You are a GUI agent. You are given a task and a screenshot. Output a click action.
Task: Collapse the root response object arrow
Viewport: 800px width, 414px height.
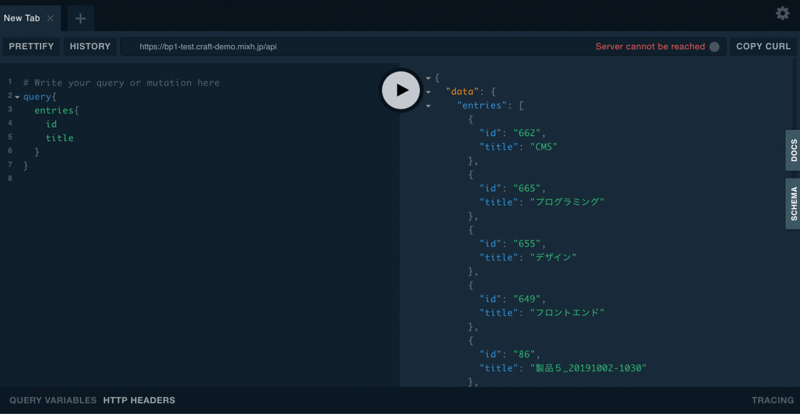click(x=428, y=78)
